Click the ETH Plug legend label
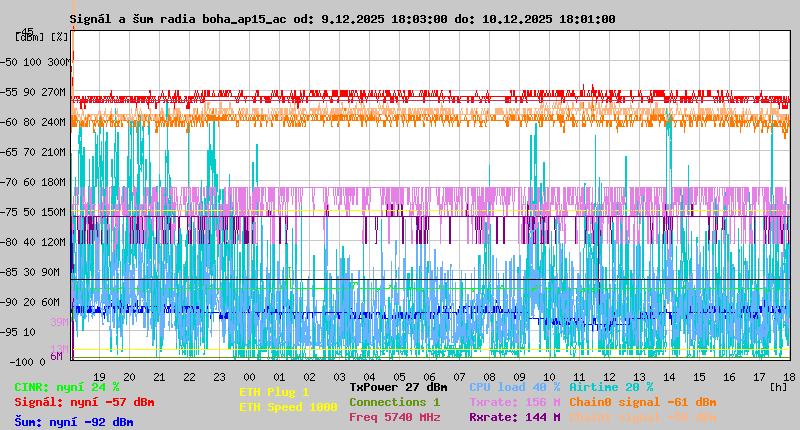 274,392
